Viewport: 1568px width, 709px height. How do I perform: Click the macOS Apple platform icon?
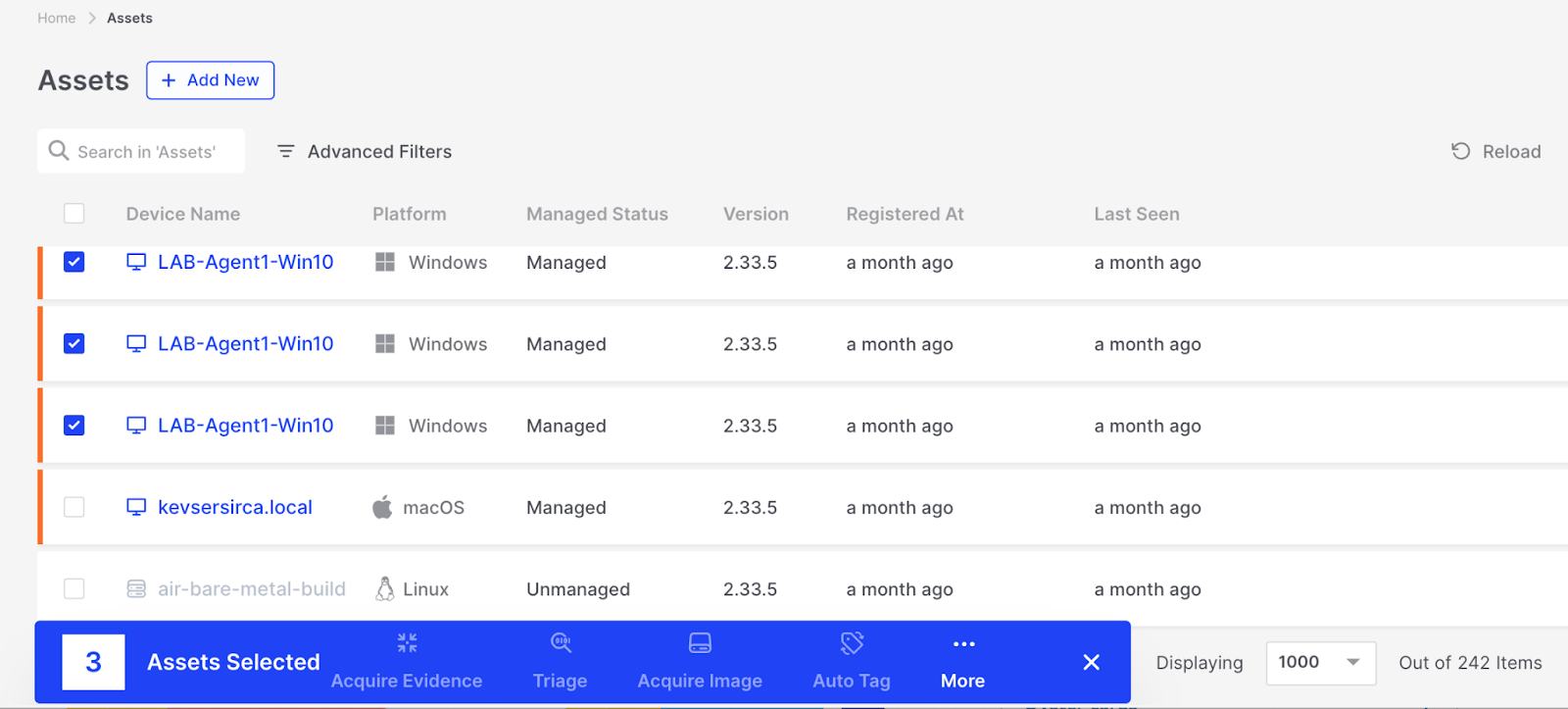382,507
